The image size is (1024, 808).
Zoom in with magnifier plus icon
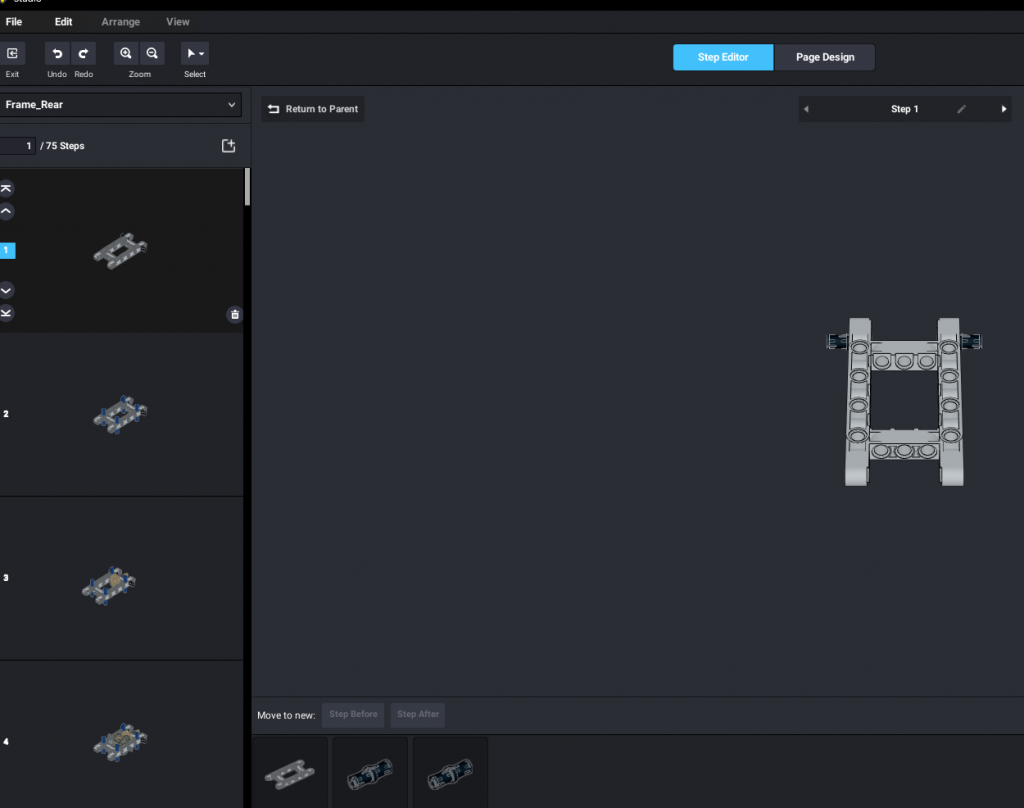point(125,54)
